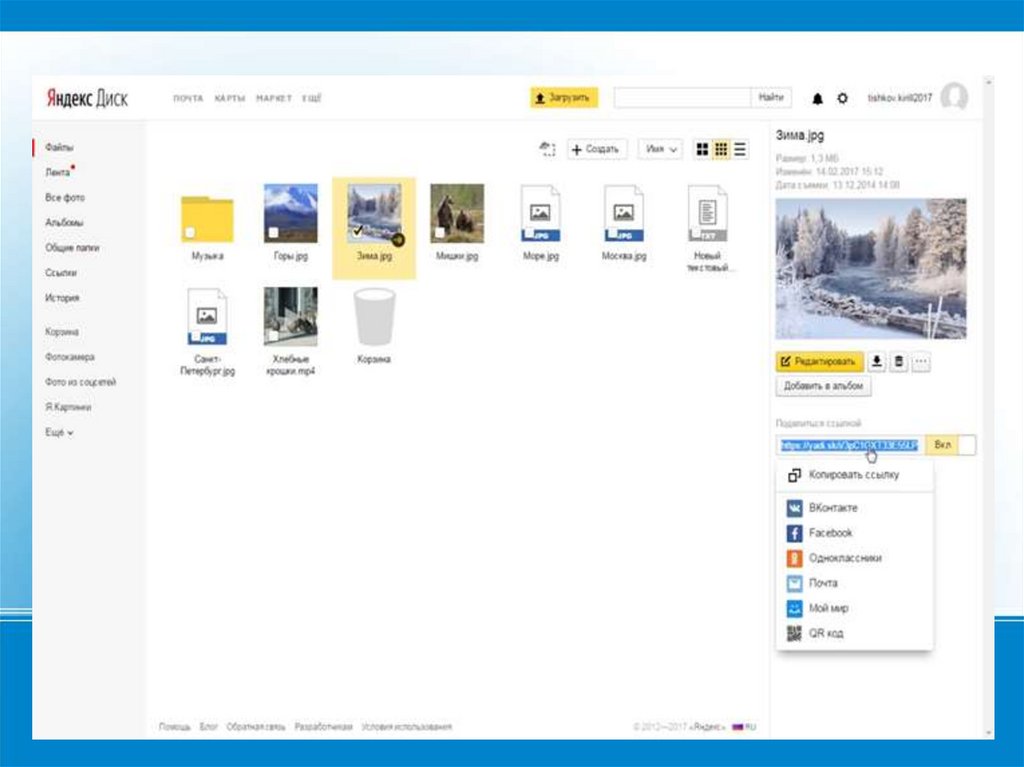Switch to list view
This screenshot has height=767, width=1024.
[x=740, y=150]
